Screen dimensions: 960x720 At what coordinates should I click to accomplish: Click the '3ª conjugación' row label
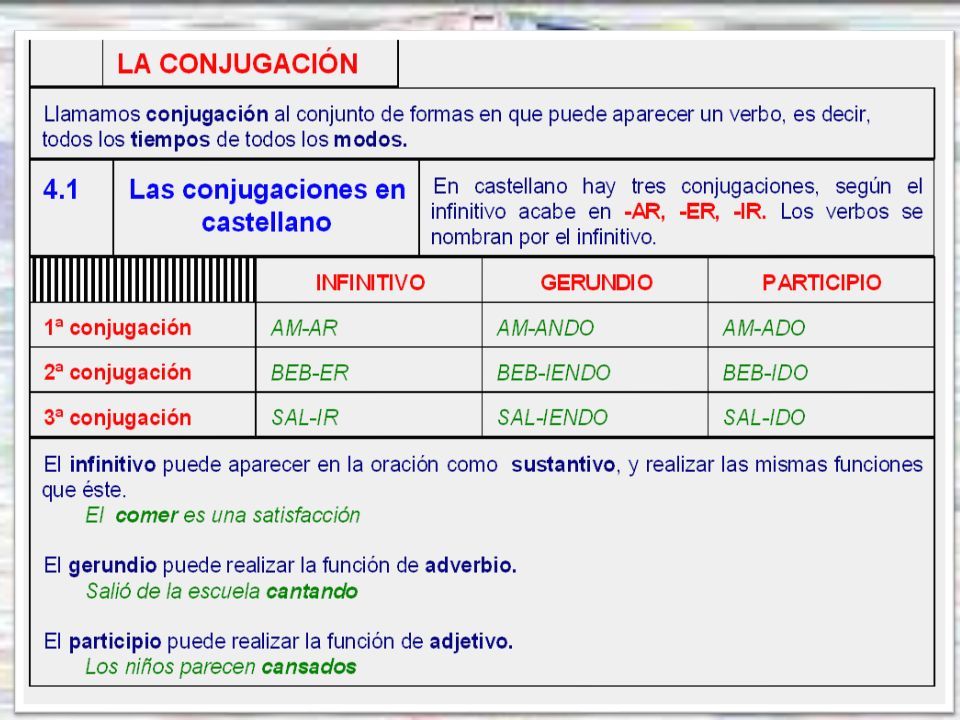[x=118, y=418]
